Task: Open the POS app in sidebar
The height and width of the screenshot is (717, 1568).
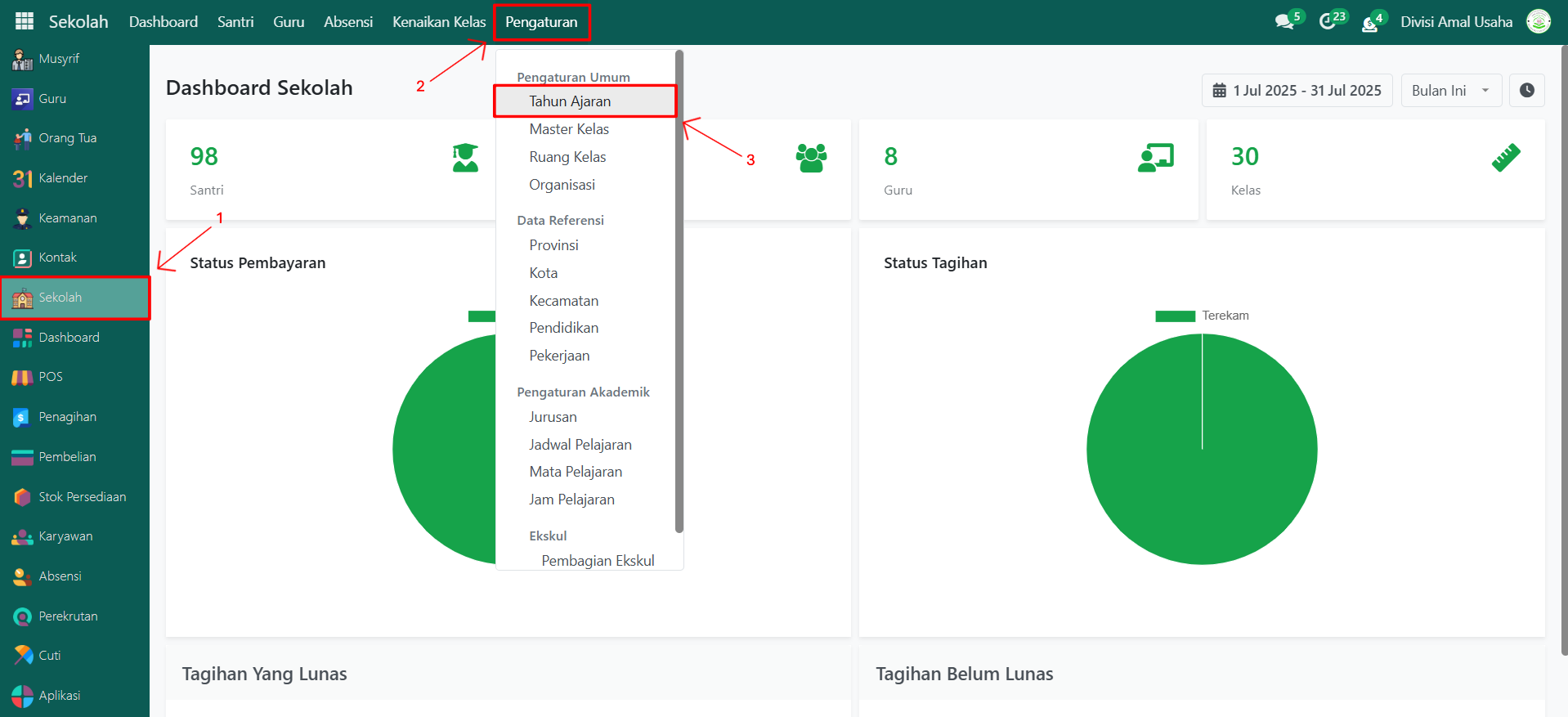Action: tap(50, 377)
